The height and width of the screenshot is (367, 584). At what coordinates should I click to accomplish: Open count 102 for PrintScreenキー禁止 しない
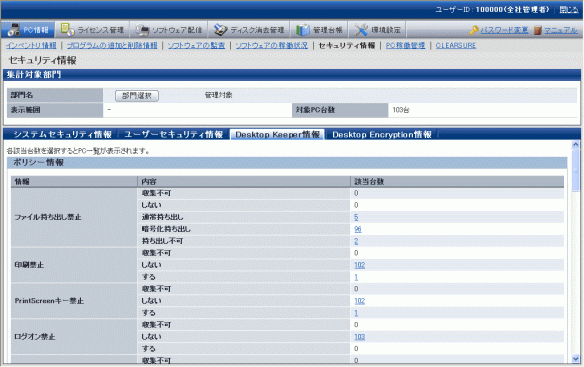[x=359, y=301]
